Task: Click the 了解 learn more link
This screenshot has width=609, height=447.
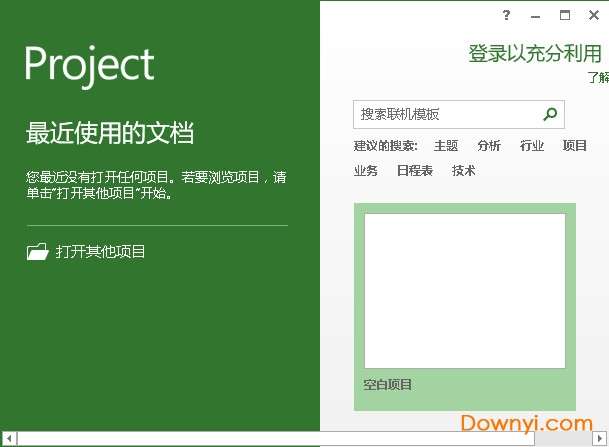Action: [598, 77]
